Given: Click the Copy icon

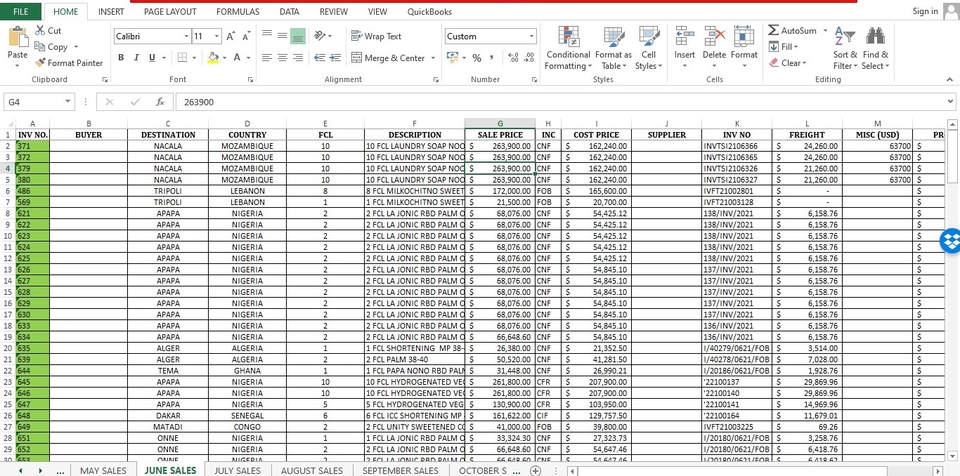Looking at the screenshot, I should [40, 47].
